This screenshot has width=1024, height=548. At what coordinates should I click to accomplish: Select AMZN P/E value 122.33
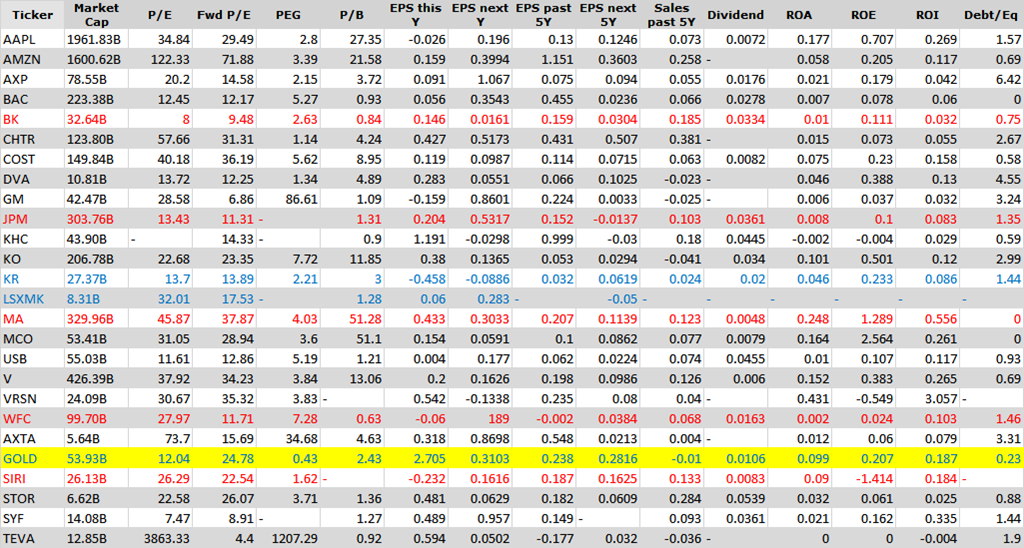pos(170,60)
